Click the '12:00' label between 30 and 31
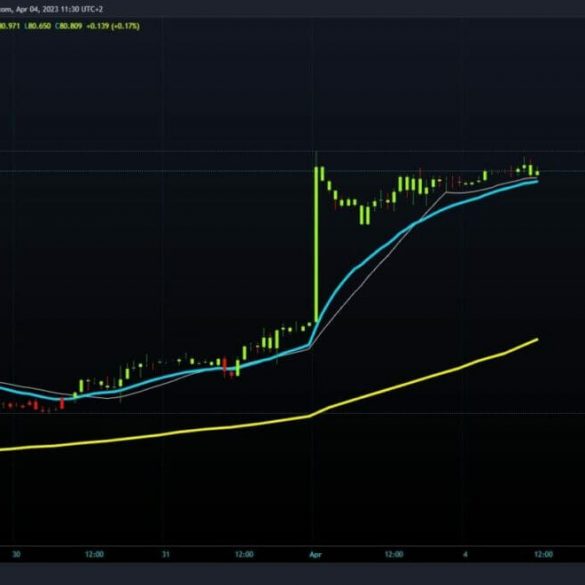Viewport: 585px width, 585px height. [94, 554]
